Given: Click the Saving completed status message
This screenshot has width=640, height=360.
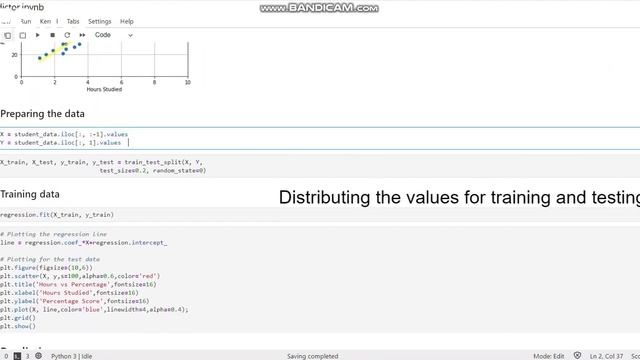Looking at the screenshot, I should [313, 356].
